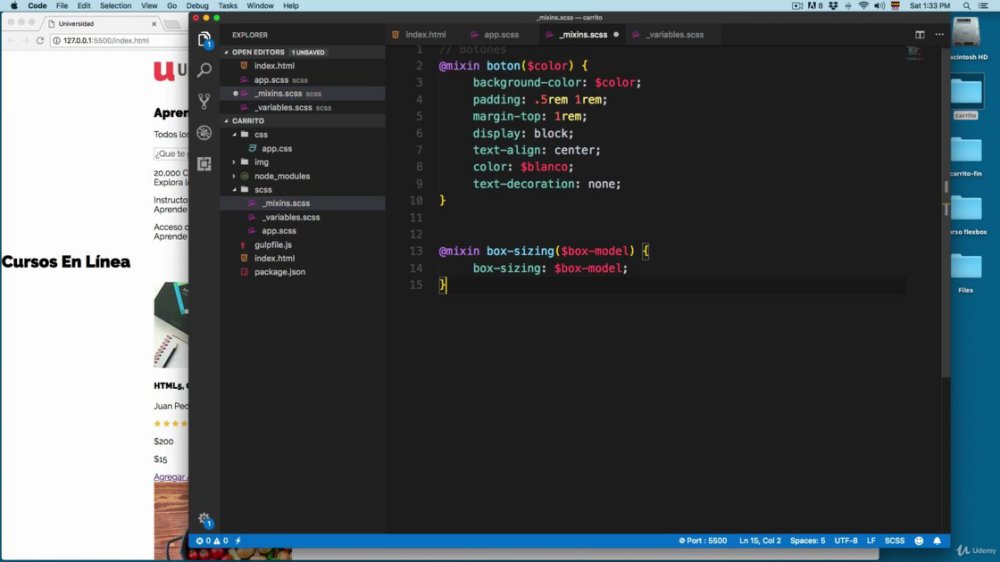Open Spotlight search in menu bar
1000x562 pixels.
click(966, 6)
